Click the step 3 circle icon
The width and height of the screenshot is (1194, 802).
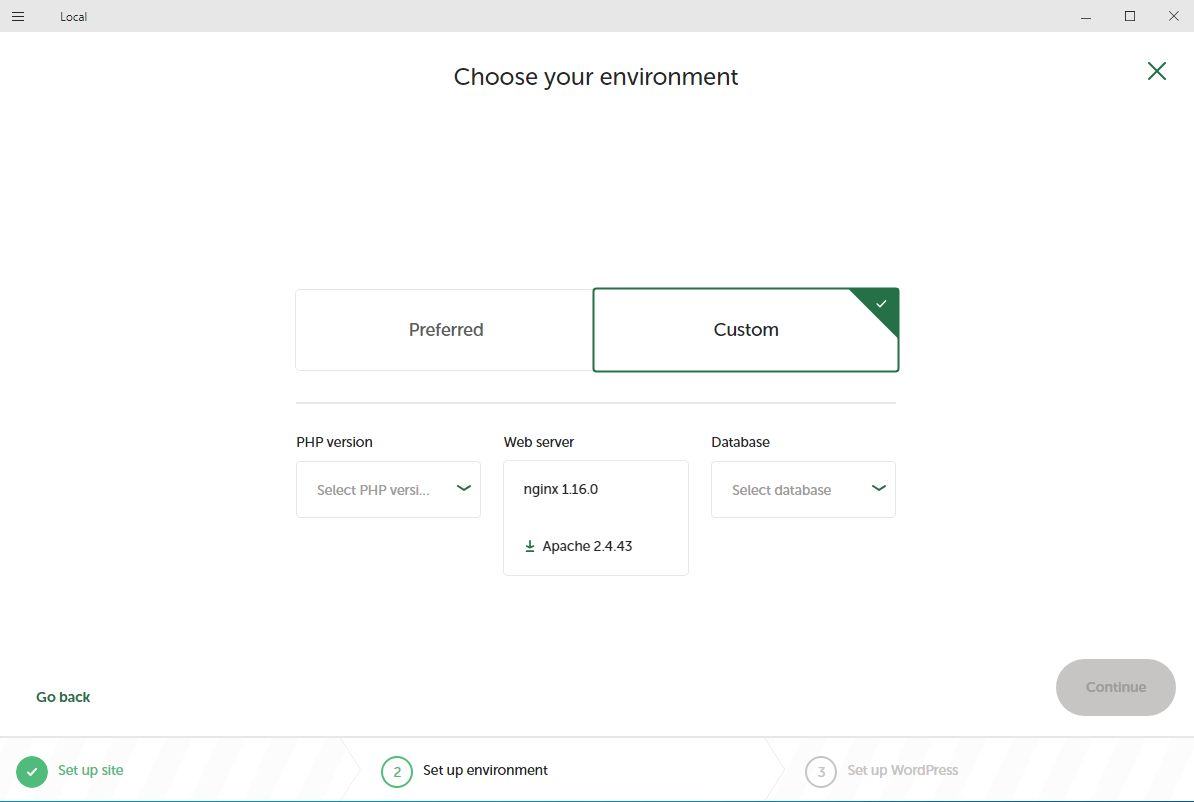821,772
